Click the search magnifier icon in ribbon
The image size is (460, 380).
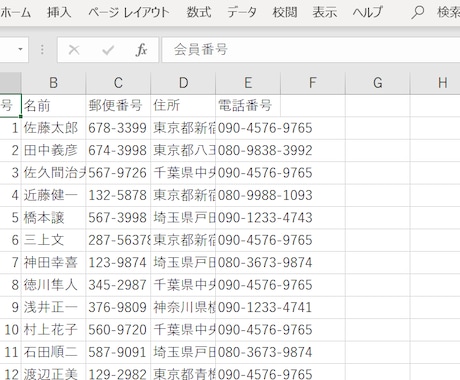tap(417, 13)
